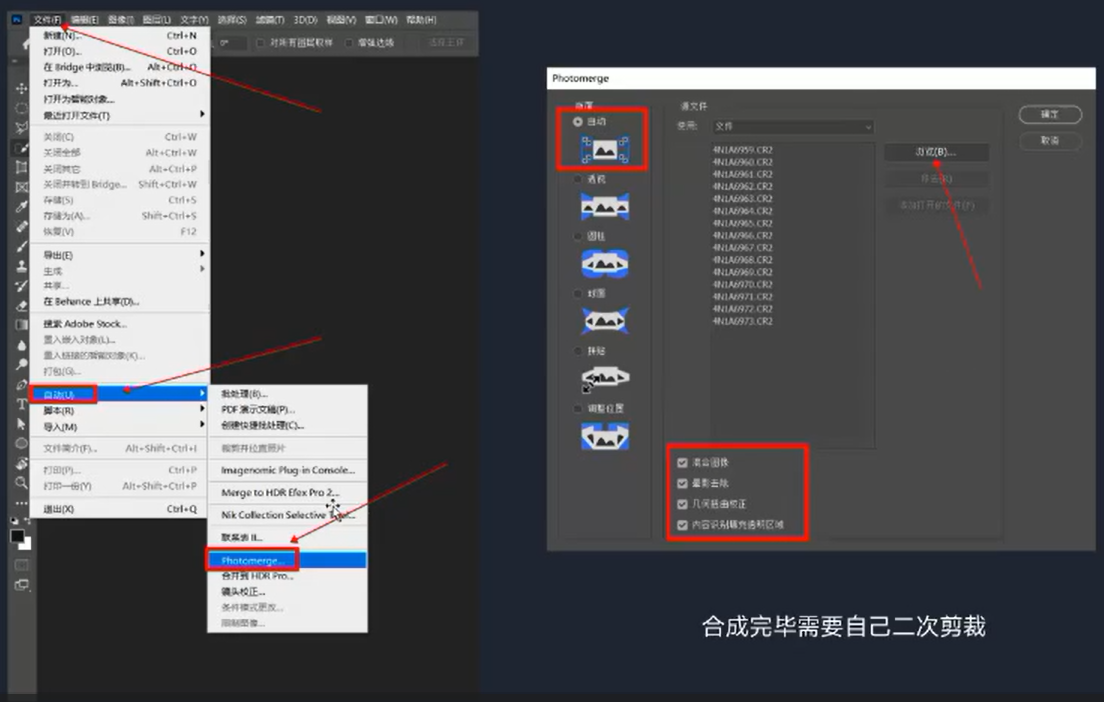Click the Cylindrical layout thumbnail icon

pyautogui.click(x=604, y=263)
